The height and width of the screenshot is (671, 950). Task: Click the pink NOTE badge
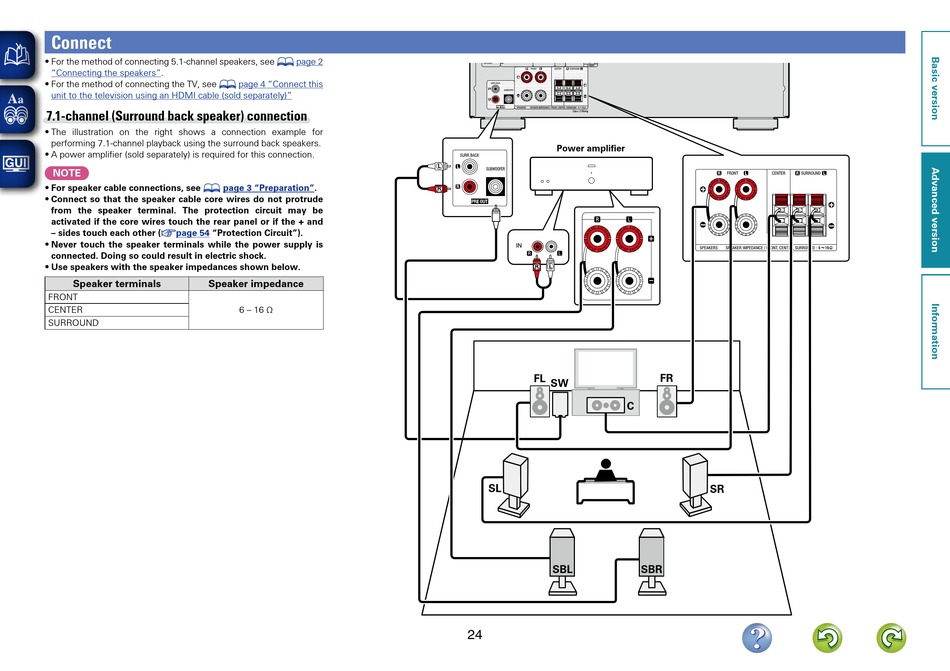[x=67, y=173]
